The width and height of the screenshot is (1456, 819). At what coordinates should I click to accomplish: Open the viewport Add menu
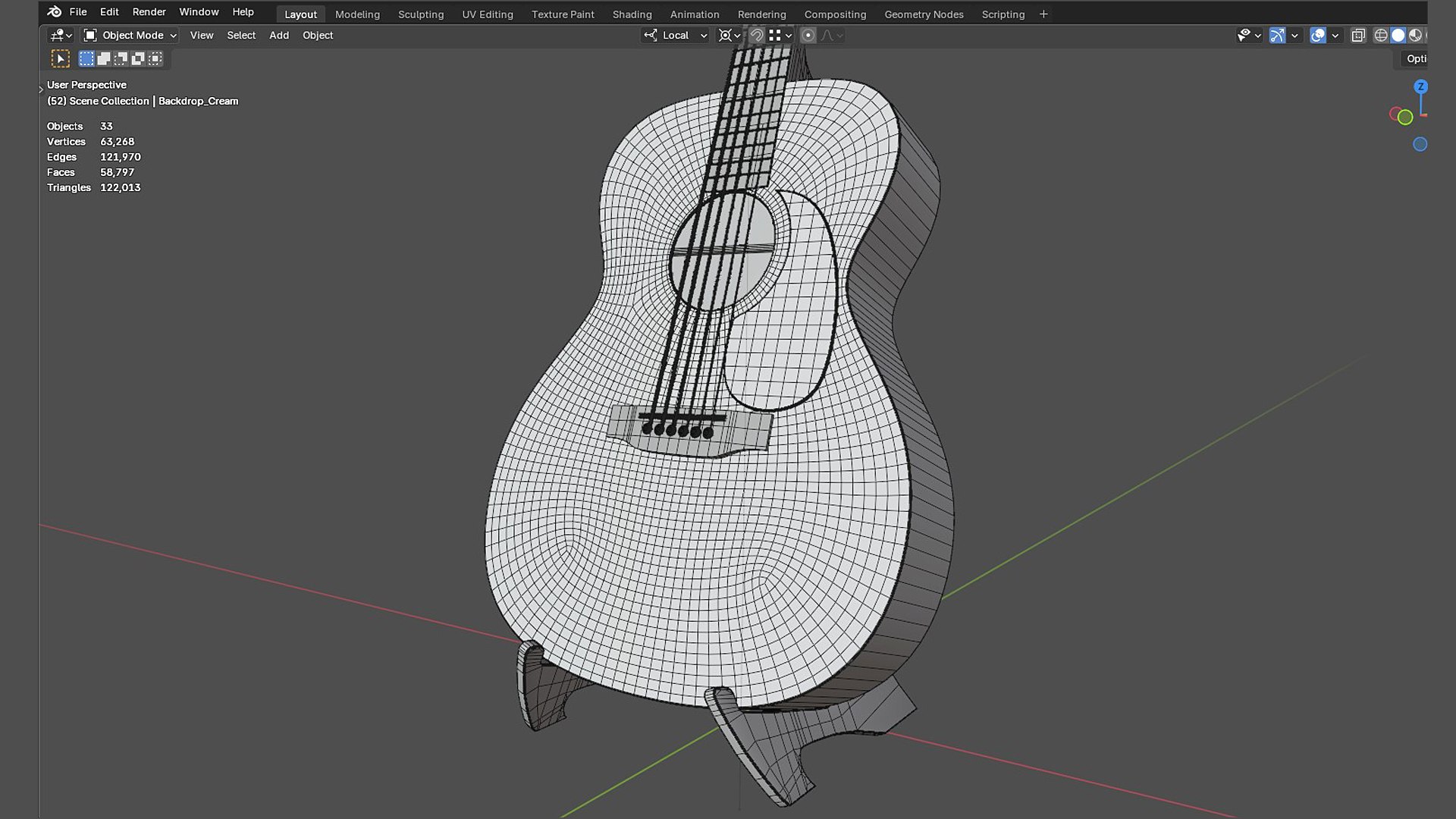279,36
